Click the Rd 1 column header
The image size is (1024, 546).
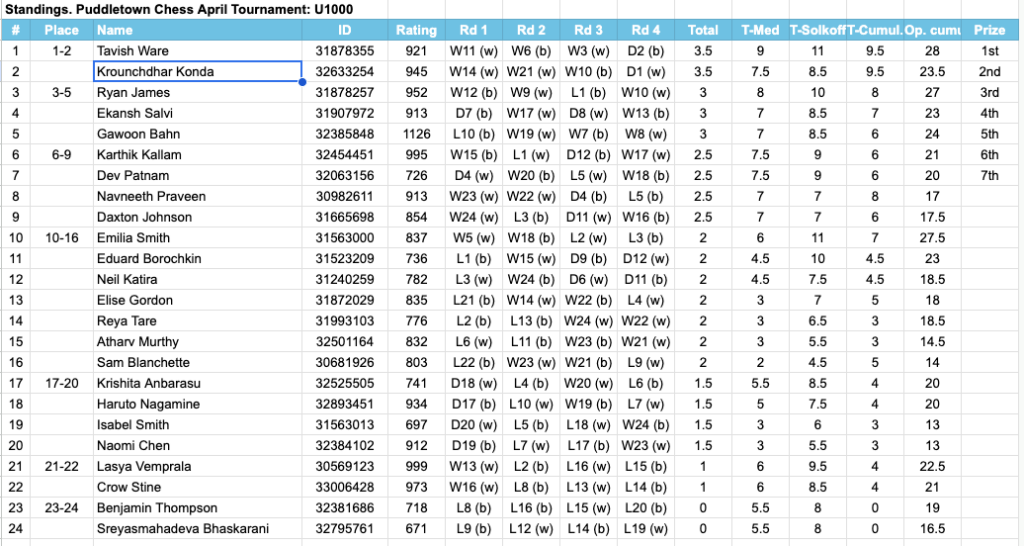point(473,30)
